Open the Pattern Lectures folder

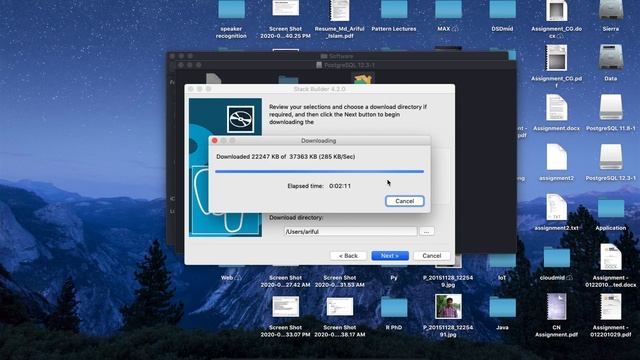(x=394, y=9)
